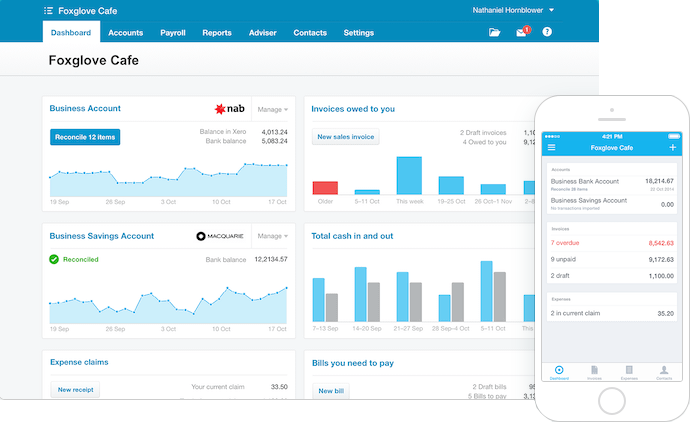Viewport: 690px width, 422px height.
Task: Open the Reports menu tab
Action: [217, 32]
